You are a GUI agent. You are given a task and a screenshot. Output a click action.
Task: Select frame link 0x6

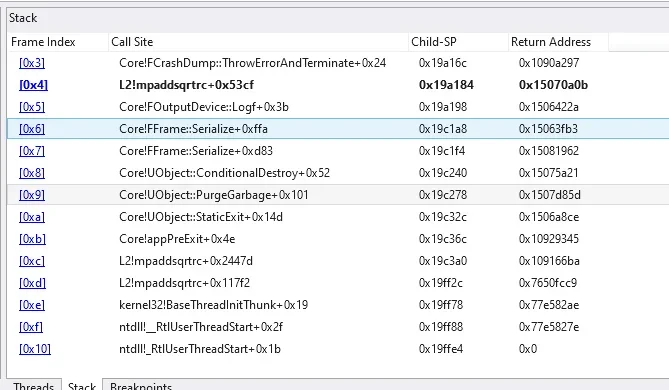[32, 129]
